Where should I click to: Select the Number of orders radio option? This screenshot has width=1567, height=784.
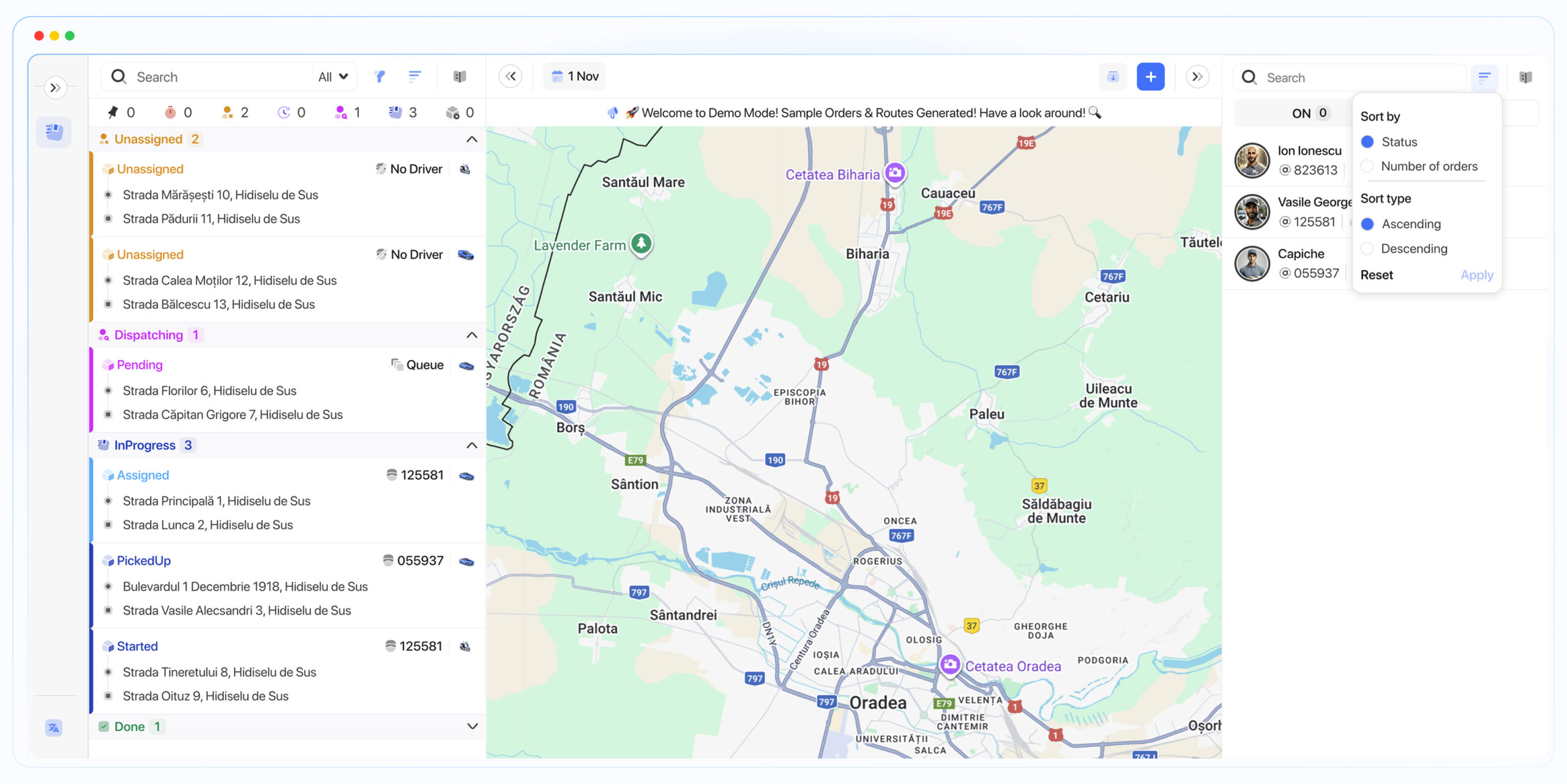tap(1367, 166)
